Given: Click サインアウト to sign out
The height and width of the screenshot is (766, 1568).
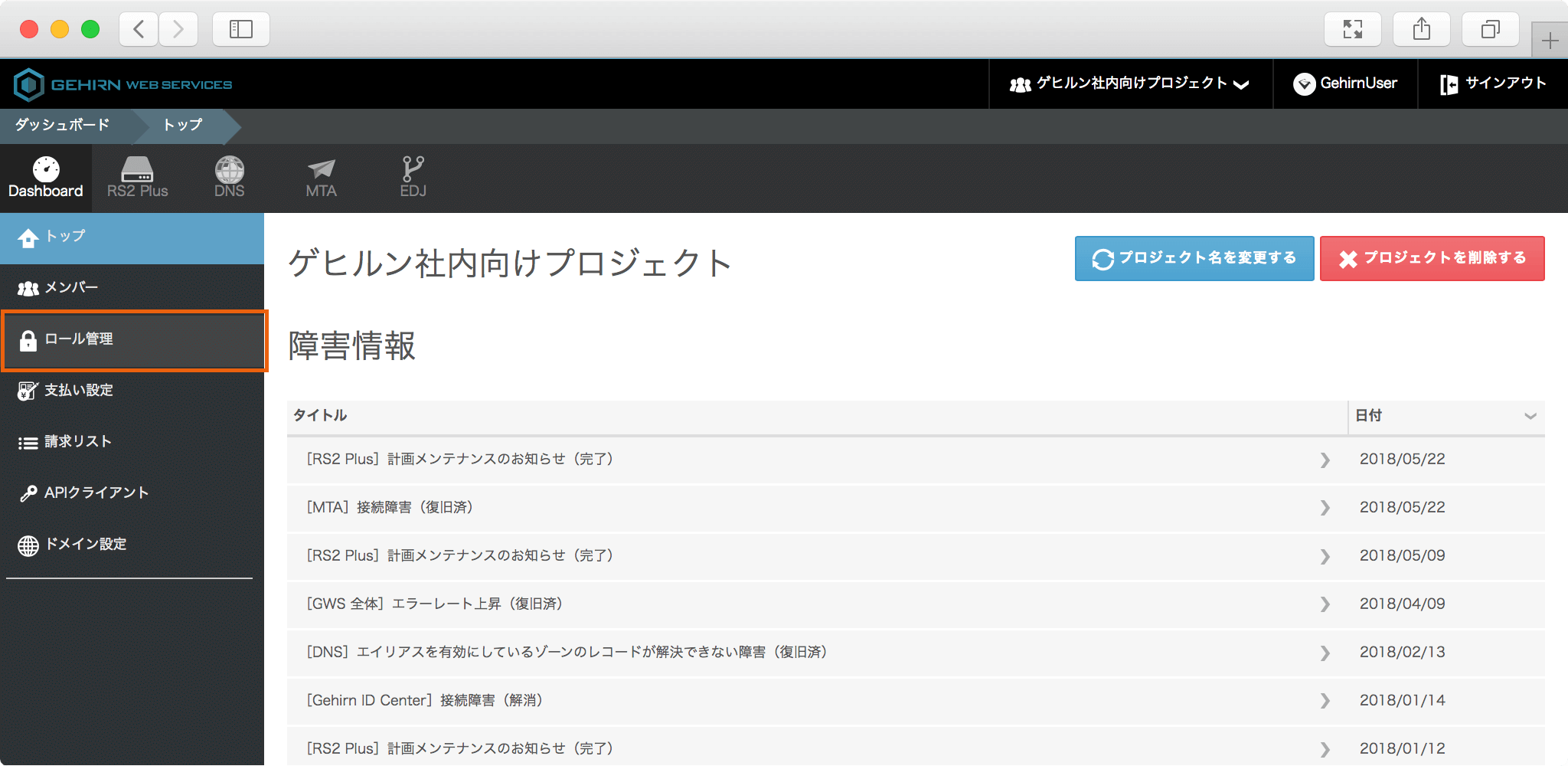Looking at the screenshot, I should click(x=1493, y=83).
